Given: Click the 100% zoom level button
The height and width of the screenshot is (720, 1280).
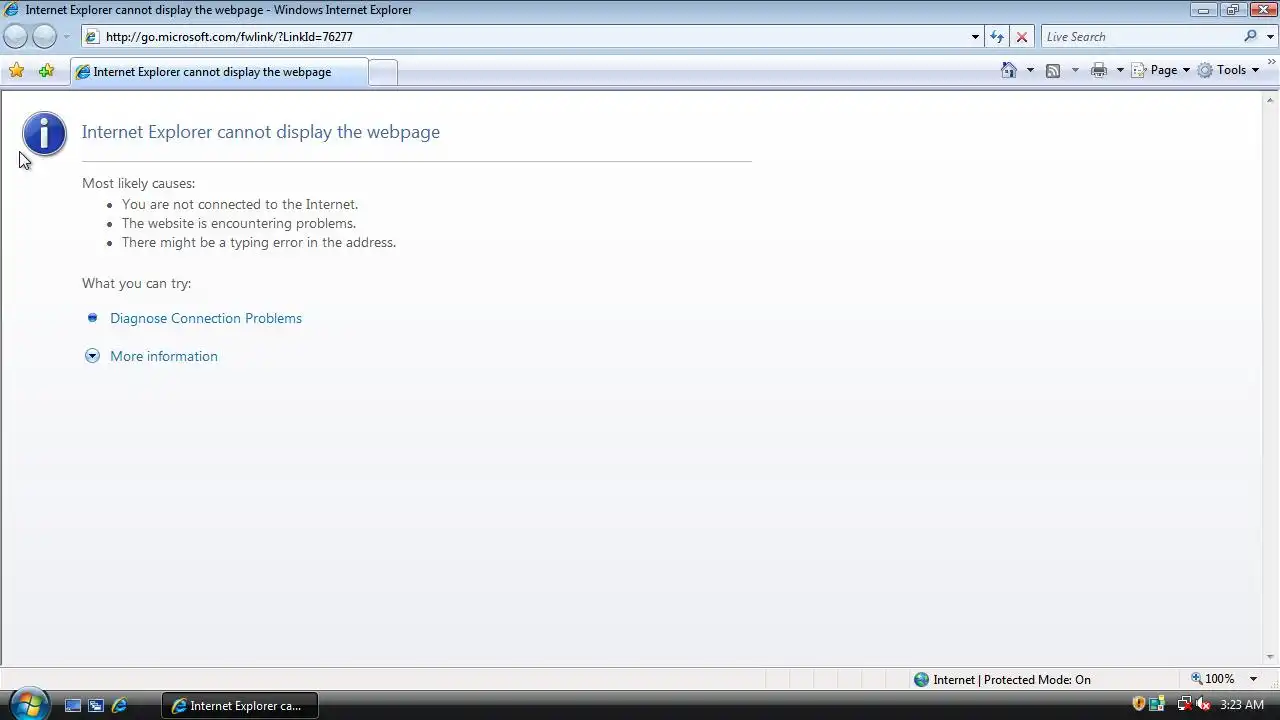Looking at the screenshot, I should 1212,679.
